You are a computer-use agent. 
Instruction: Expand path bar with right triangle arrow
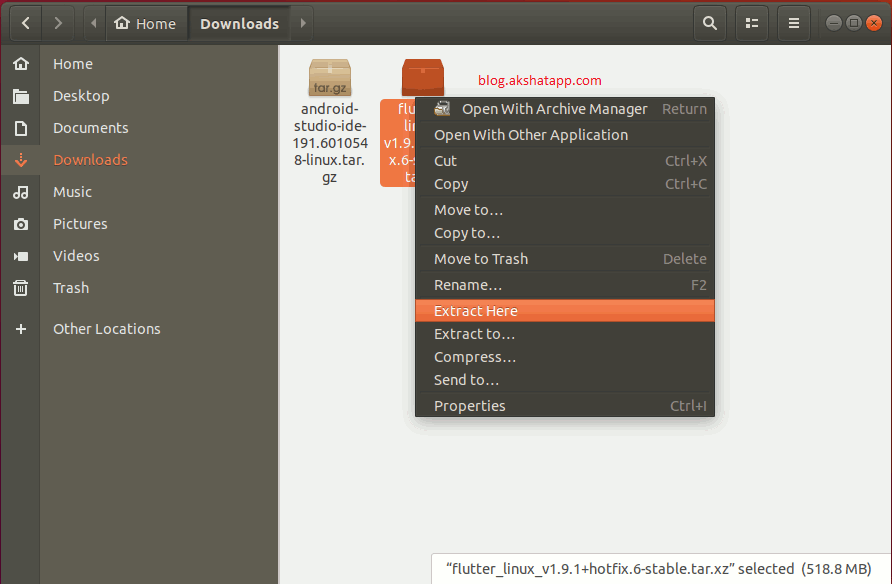point(304,23)
